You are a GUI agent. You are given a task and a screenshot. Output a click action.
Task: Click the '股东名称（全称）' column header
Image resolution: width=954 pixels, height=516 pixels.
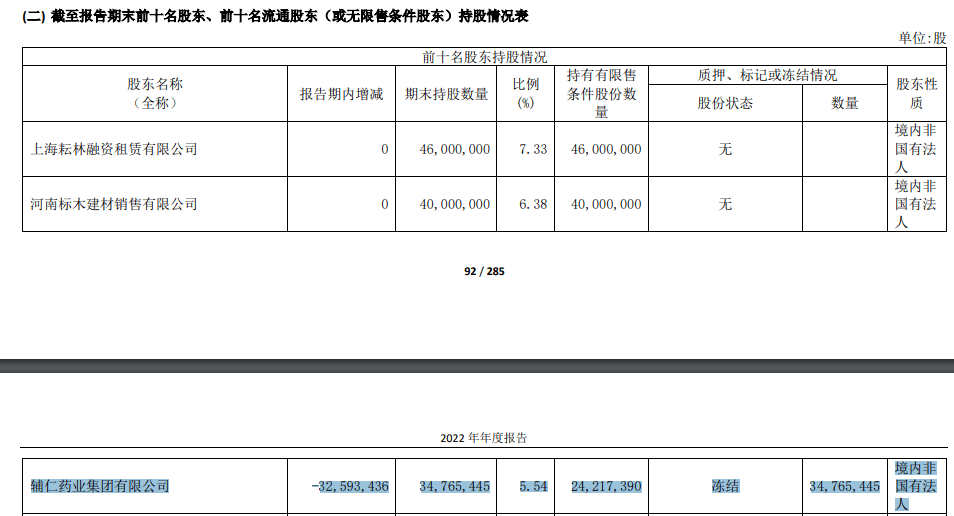155,94
